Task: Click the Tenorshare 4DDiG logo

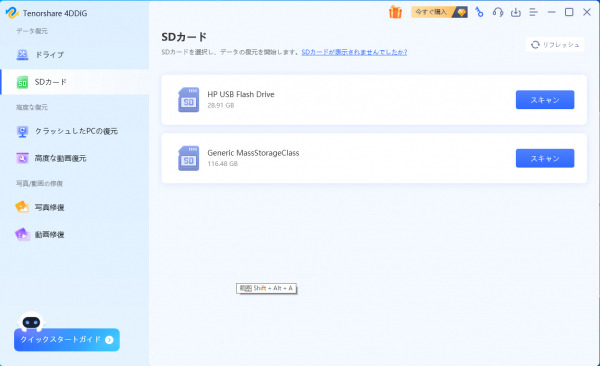Action: (12, 13)
